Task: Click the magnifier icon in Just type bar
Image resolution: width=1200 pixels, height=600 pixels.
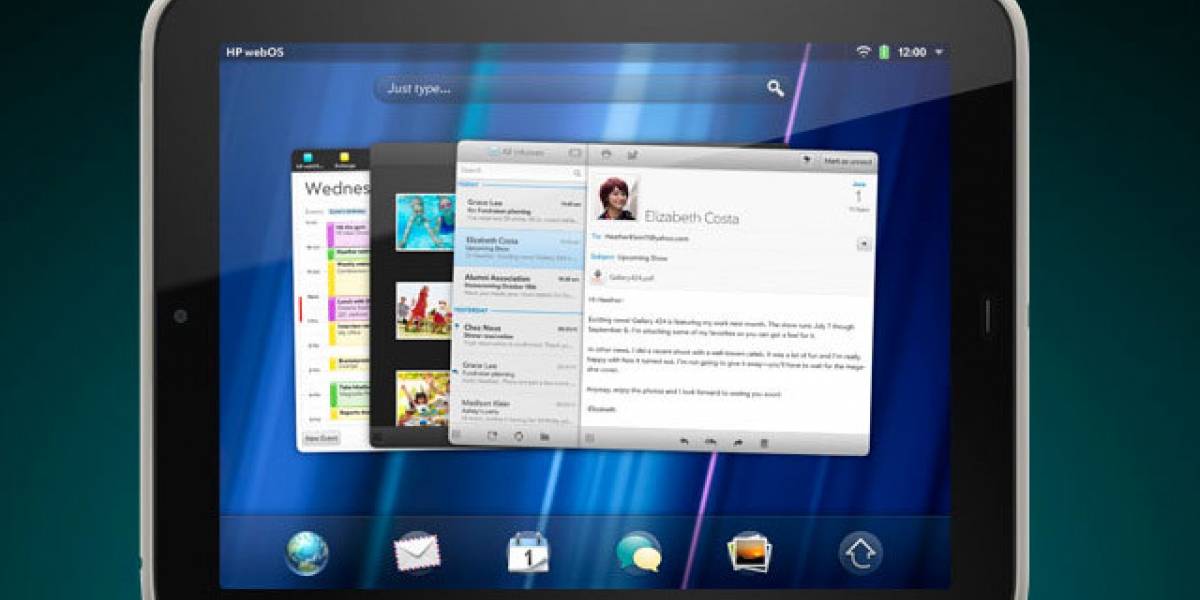Action: pos(776,89)
